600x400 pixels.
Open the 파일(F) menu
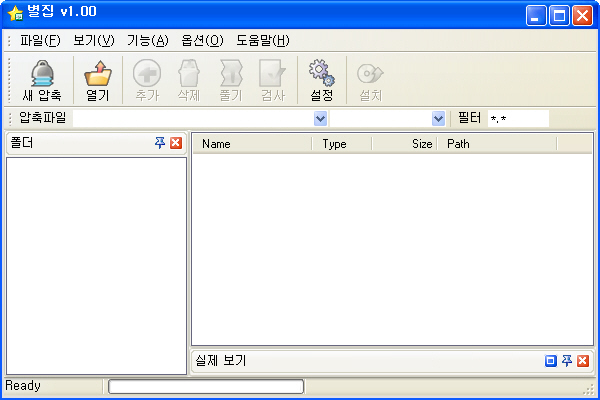[40, 41]
